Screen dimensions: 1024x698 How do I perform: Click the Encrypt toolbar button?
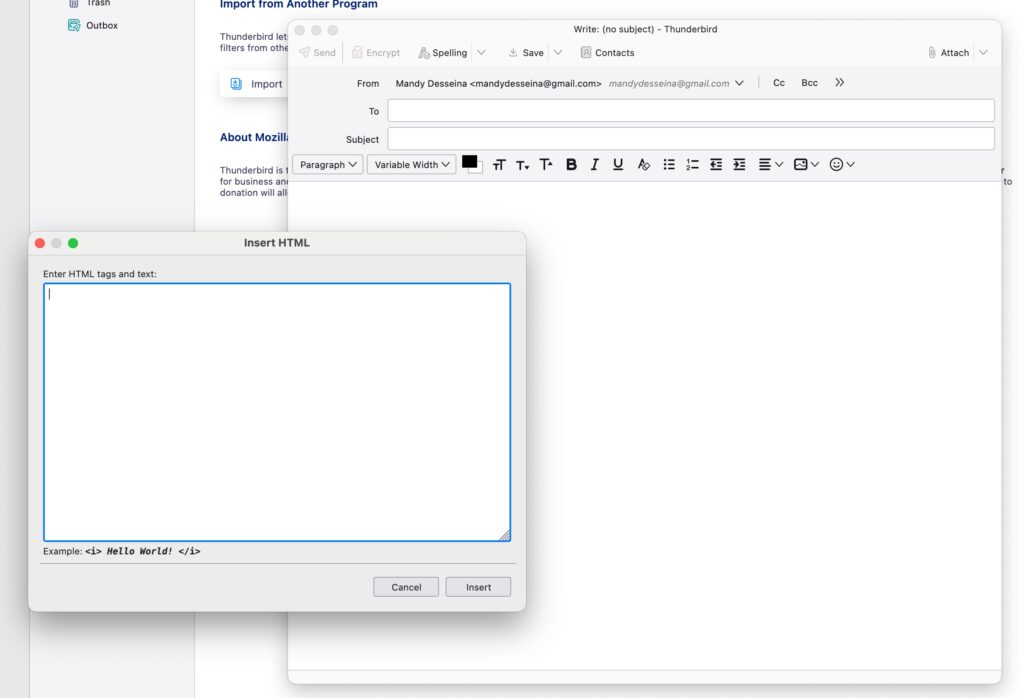376,53
